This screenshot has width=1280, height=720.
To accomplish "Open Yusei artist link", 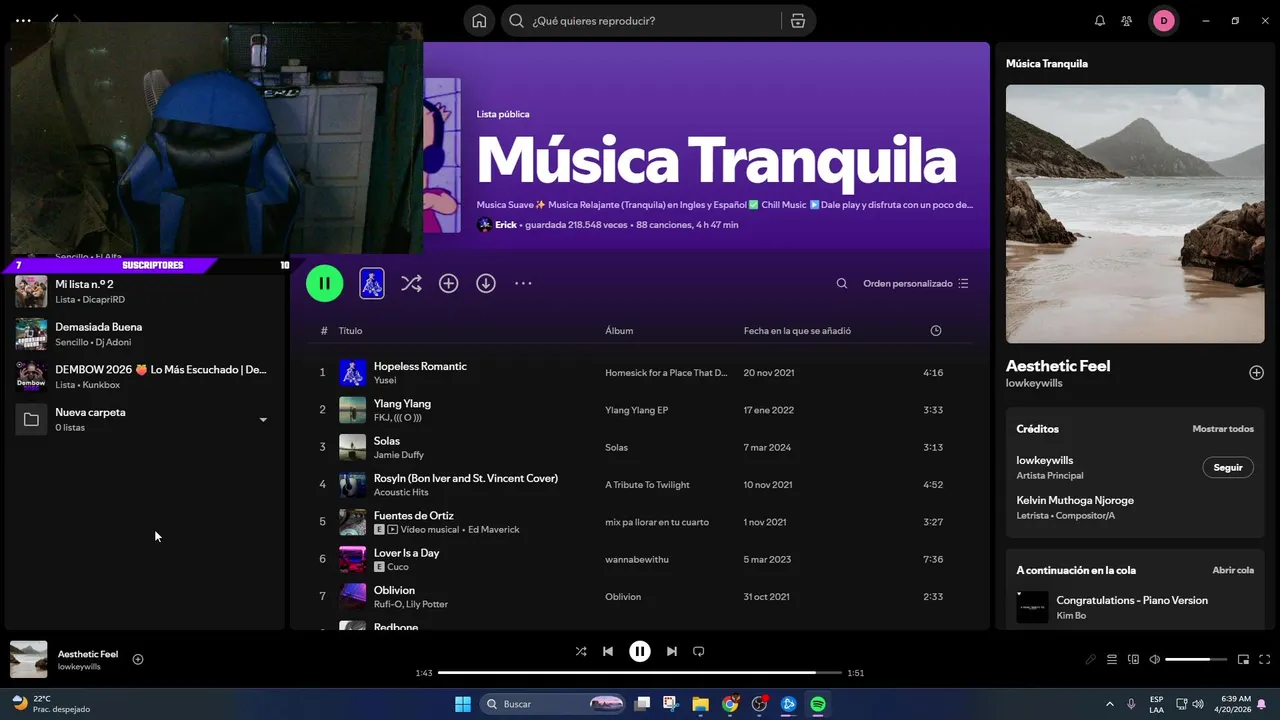I will tap(385, 380).
